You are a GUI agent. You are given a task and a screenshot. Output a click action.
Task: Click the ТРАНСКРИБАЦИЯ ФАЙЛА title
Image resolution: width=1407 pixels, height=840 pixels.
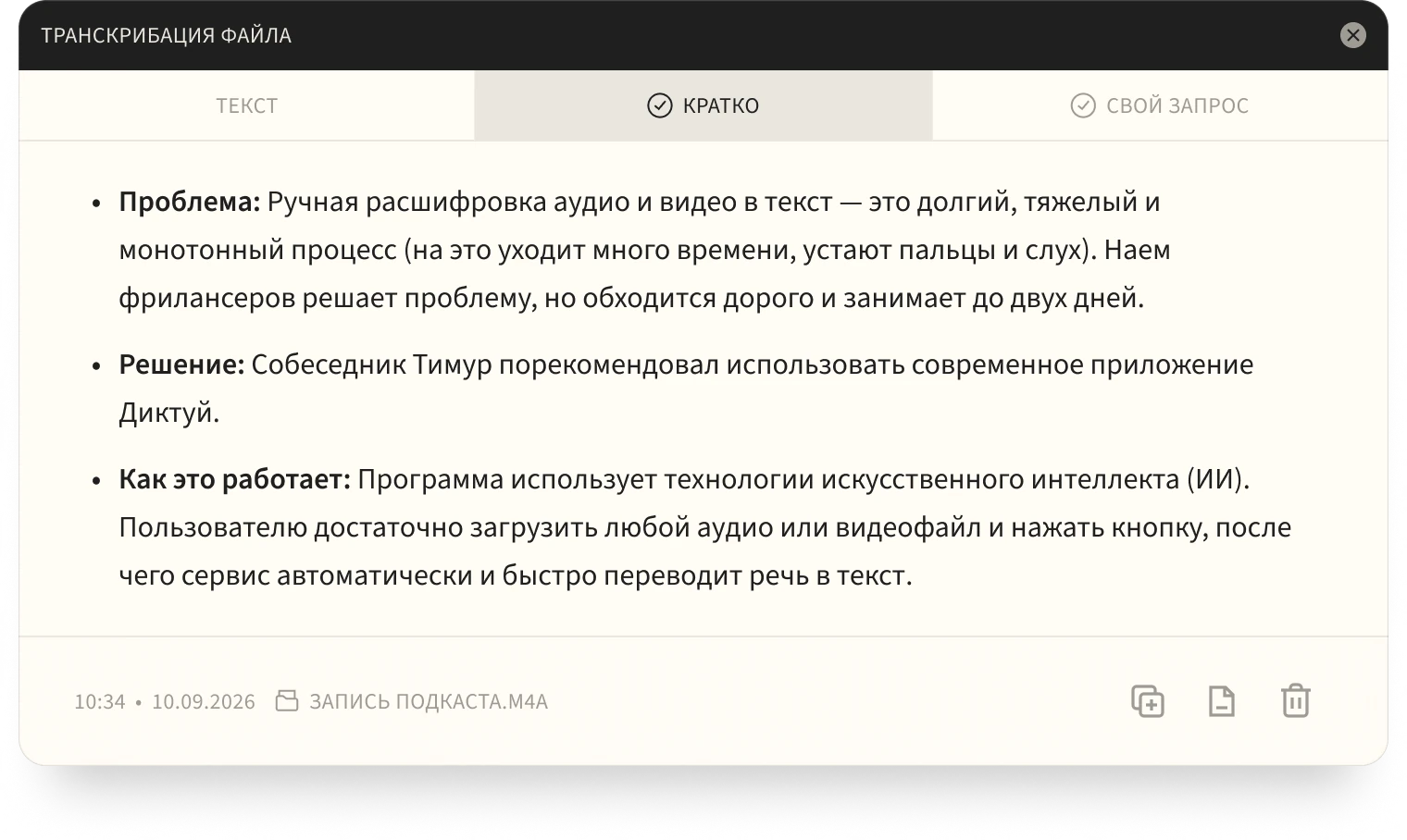tap(167, 35)
